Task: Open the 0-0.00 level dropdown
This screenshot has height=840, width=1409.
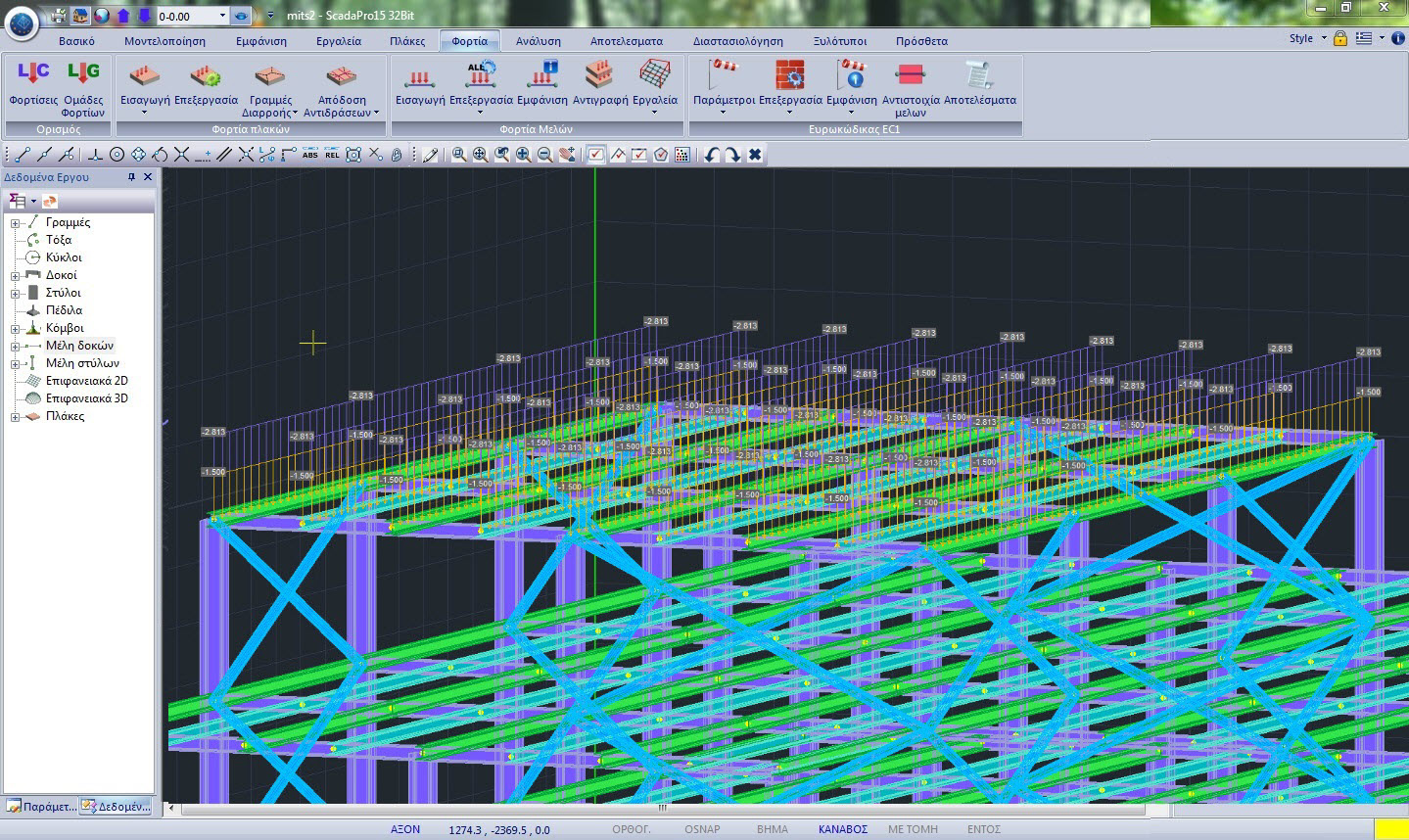Action: 222,16
